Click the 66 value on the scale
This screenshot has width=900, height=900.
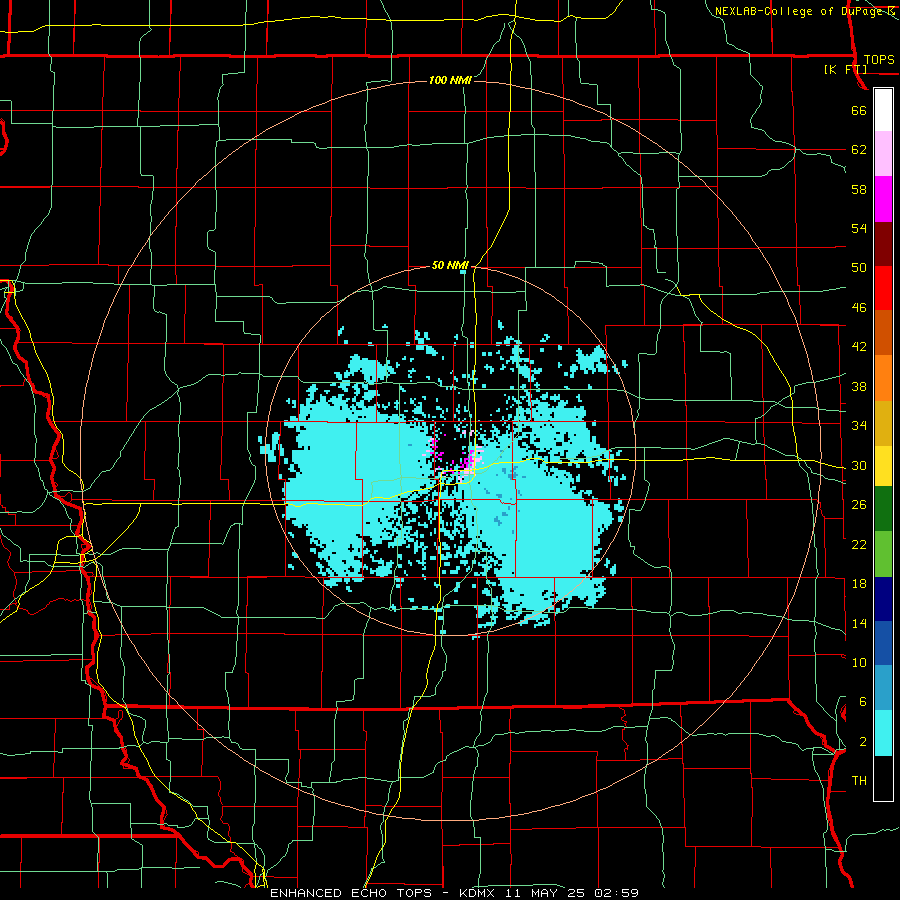click(x=859, y=110)
